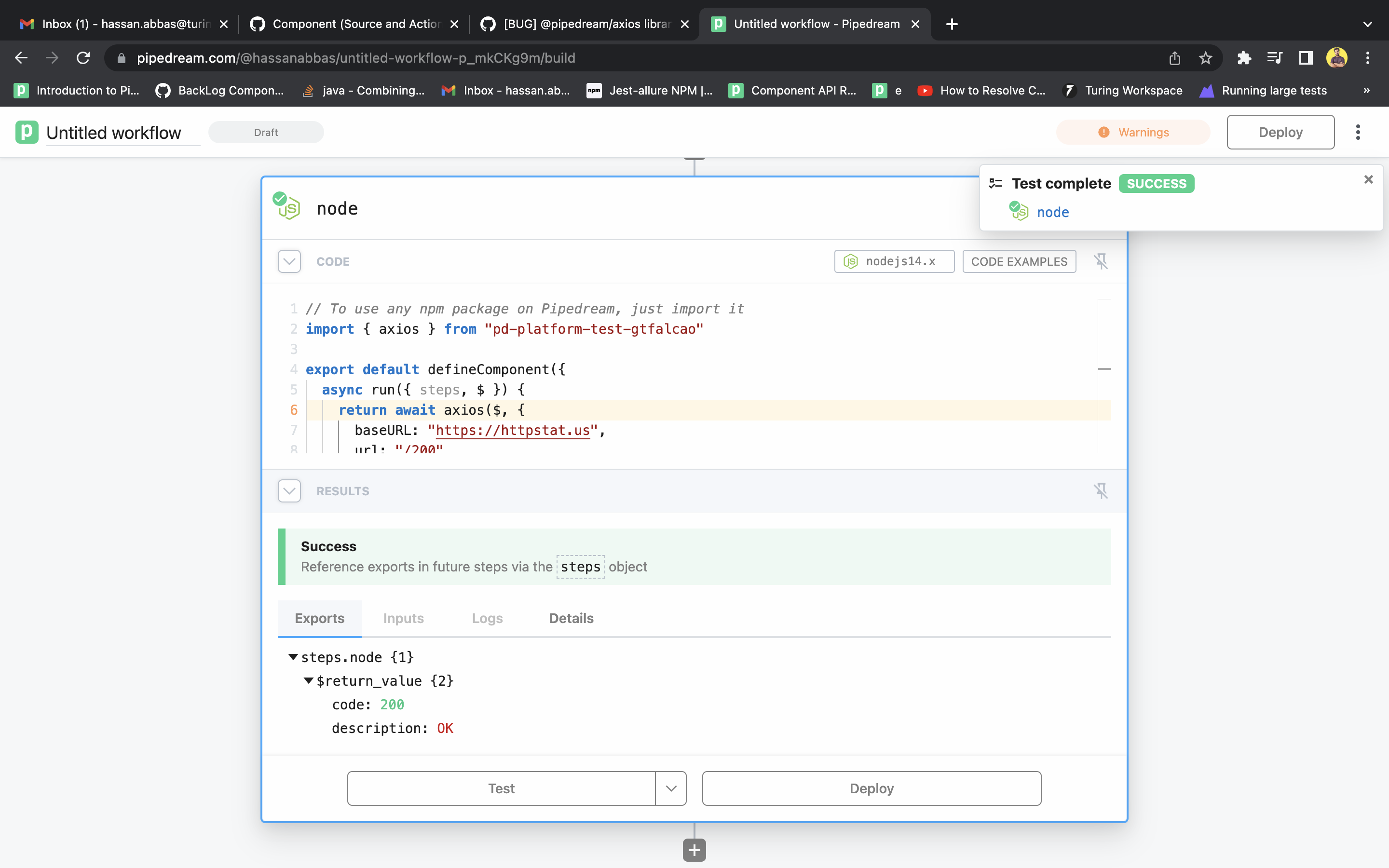Open the tab search chevron in Chrome
Image resolution: width=1389 pixels, height=868 pixels.
click(x=1368, y=24)
